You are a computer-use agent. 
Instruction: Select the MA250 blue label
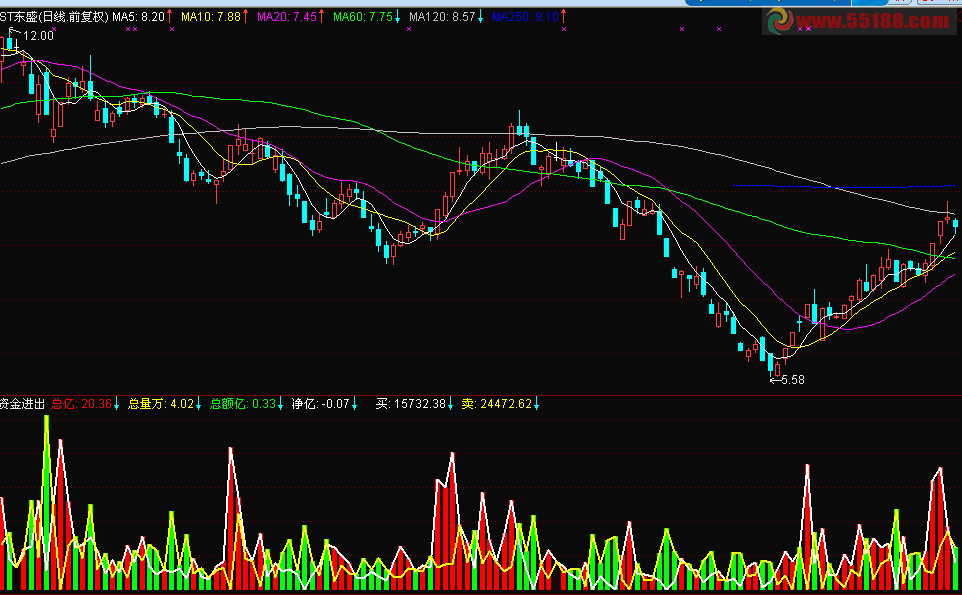(x=525, y=17)
